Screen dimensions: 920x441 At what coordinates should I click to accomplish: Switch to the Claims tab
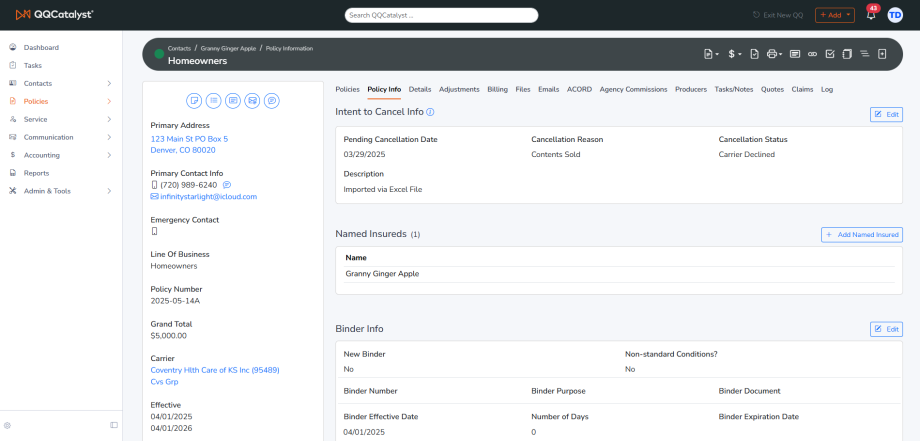tap(802, 89)
